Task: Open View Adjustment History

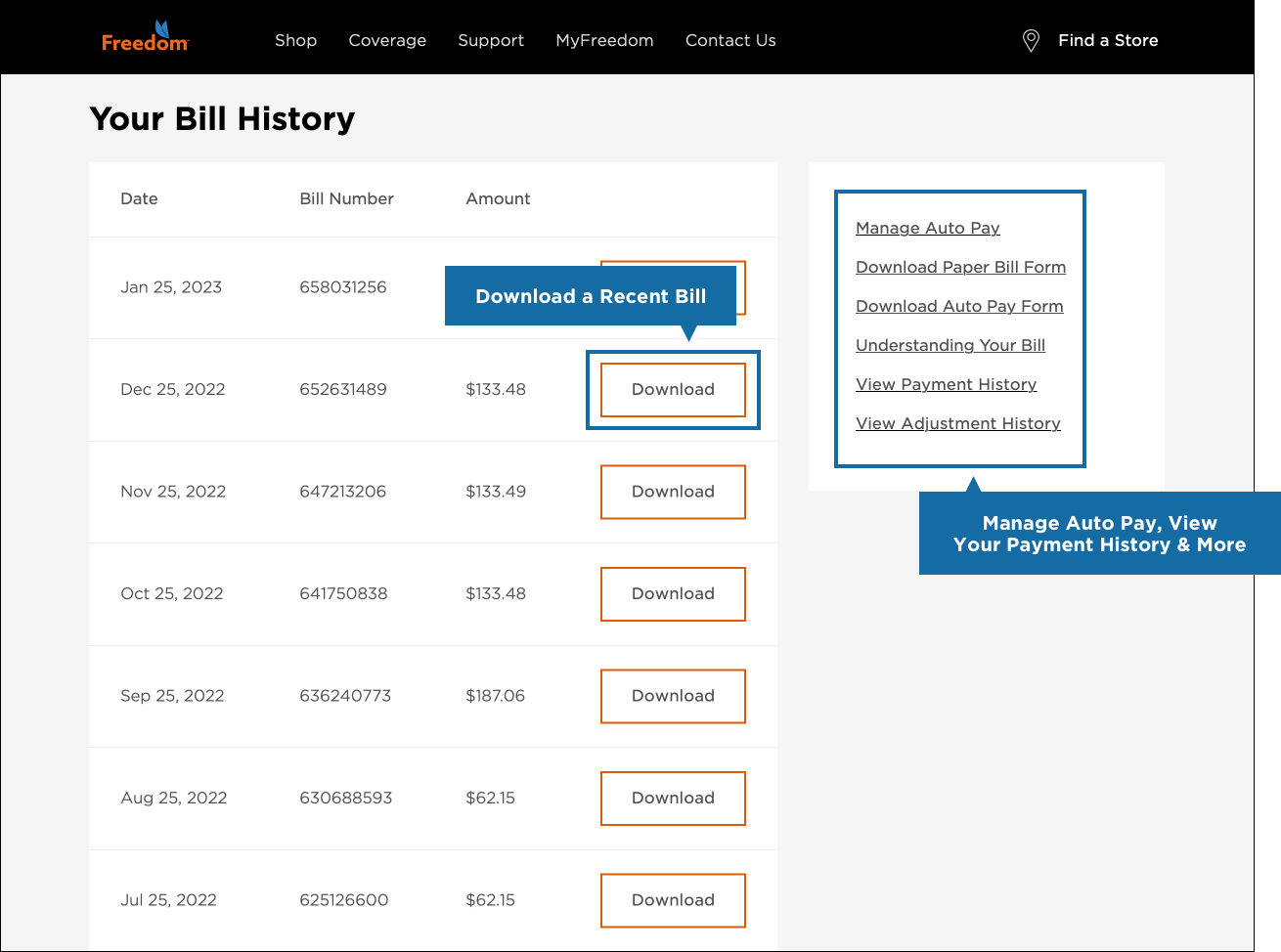Action: (957, 423)
